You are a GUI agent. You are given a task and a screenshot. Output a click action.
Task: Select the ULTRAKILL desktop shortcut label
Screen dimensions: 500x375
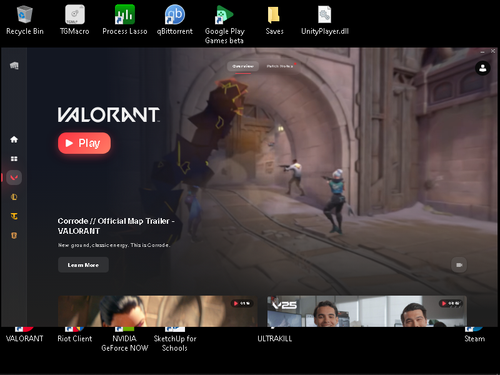[274, 339]
